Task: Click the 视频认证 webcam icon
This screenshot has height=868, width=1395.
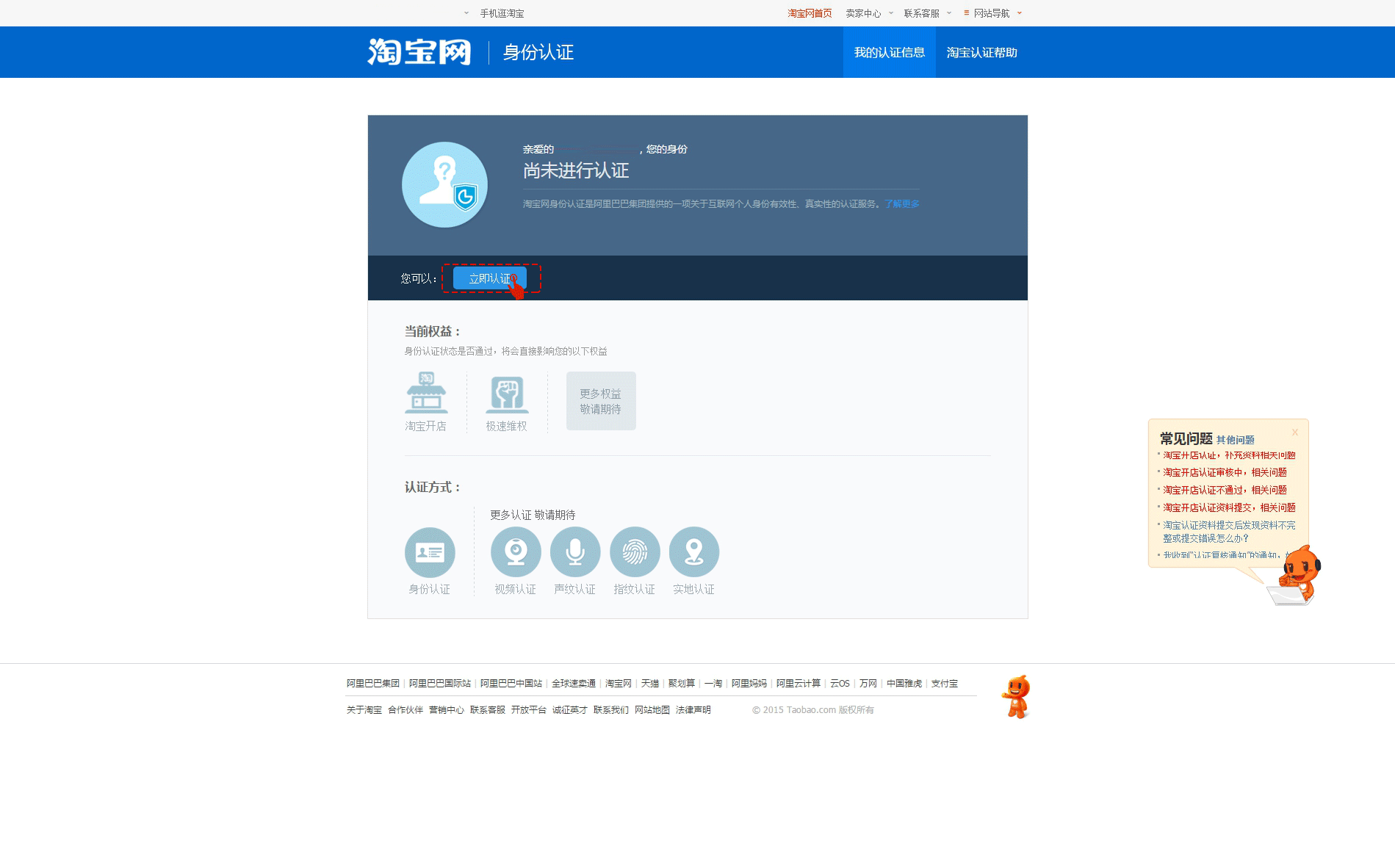Action: (516, 551)
